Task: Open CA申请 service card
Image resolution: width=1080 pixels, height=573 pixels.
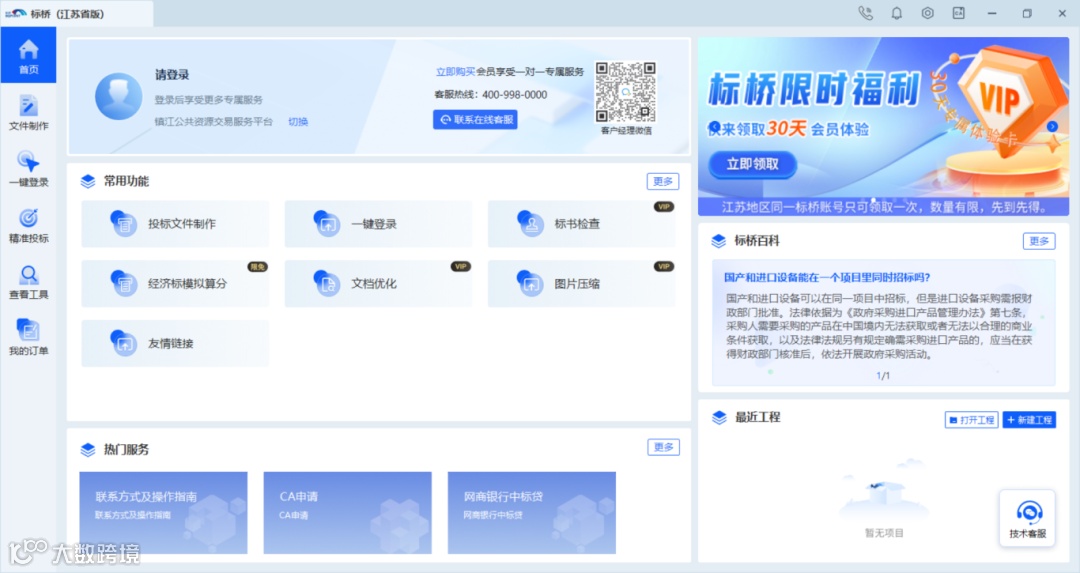Action: (x=348, y=512)
